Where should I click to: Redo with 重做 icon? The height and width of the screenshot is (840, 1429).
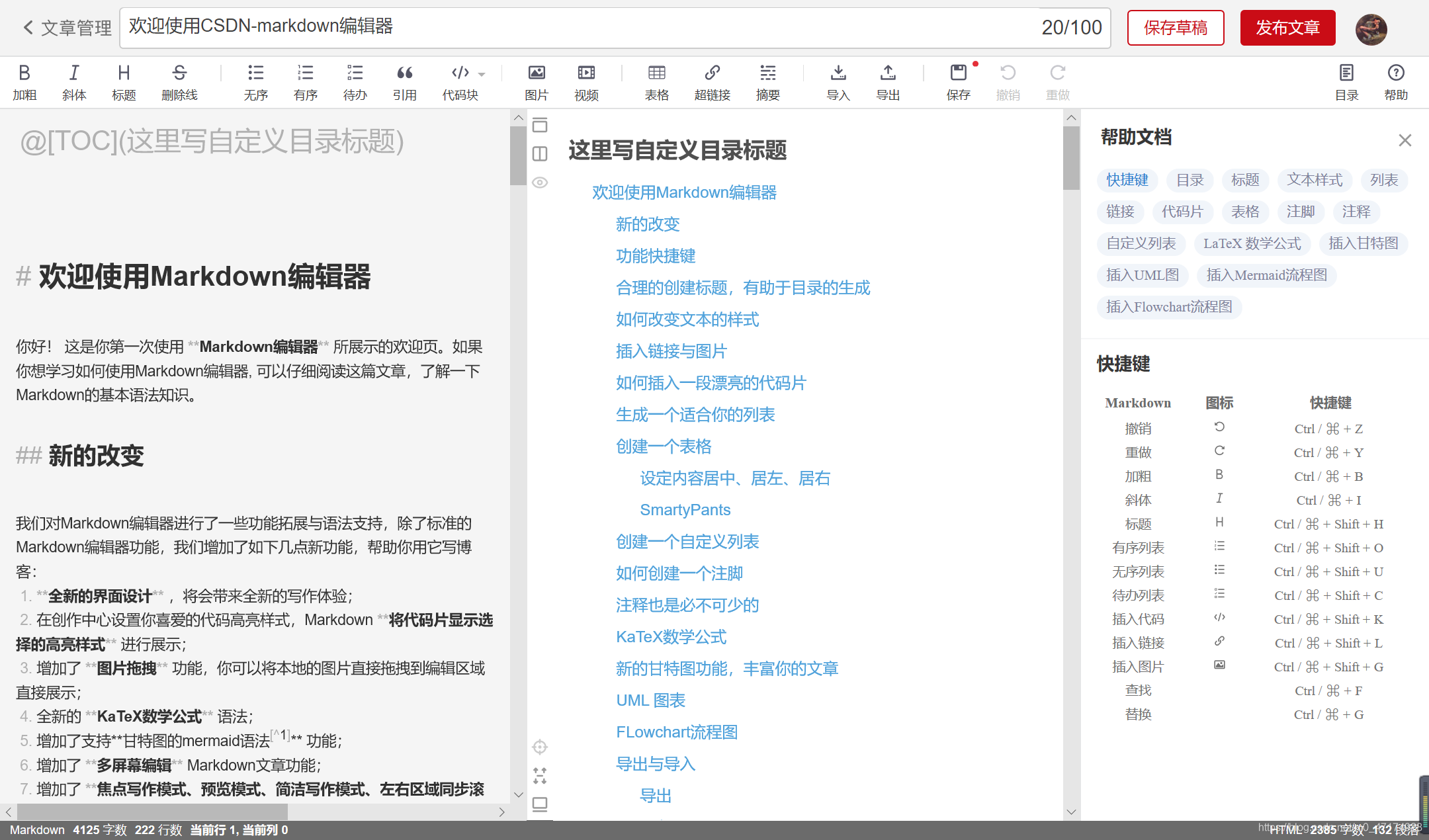pos(1057,82)
